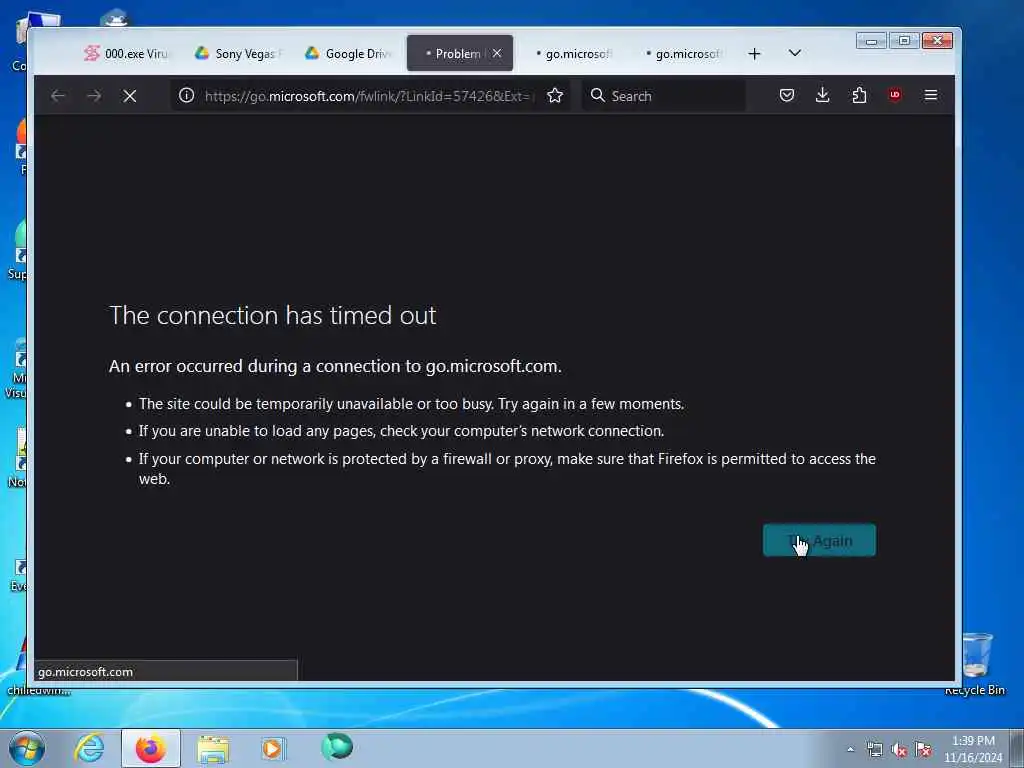Open Windows Explorer folder on taskbar

point(213,749)
